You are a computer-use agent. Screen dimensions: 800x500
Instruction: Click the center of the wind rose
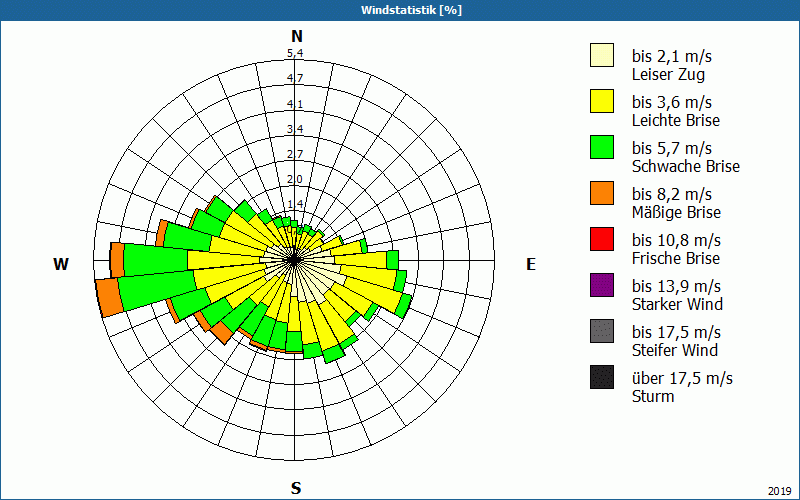click(x=295, y=259)
